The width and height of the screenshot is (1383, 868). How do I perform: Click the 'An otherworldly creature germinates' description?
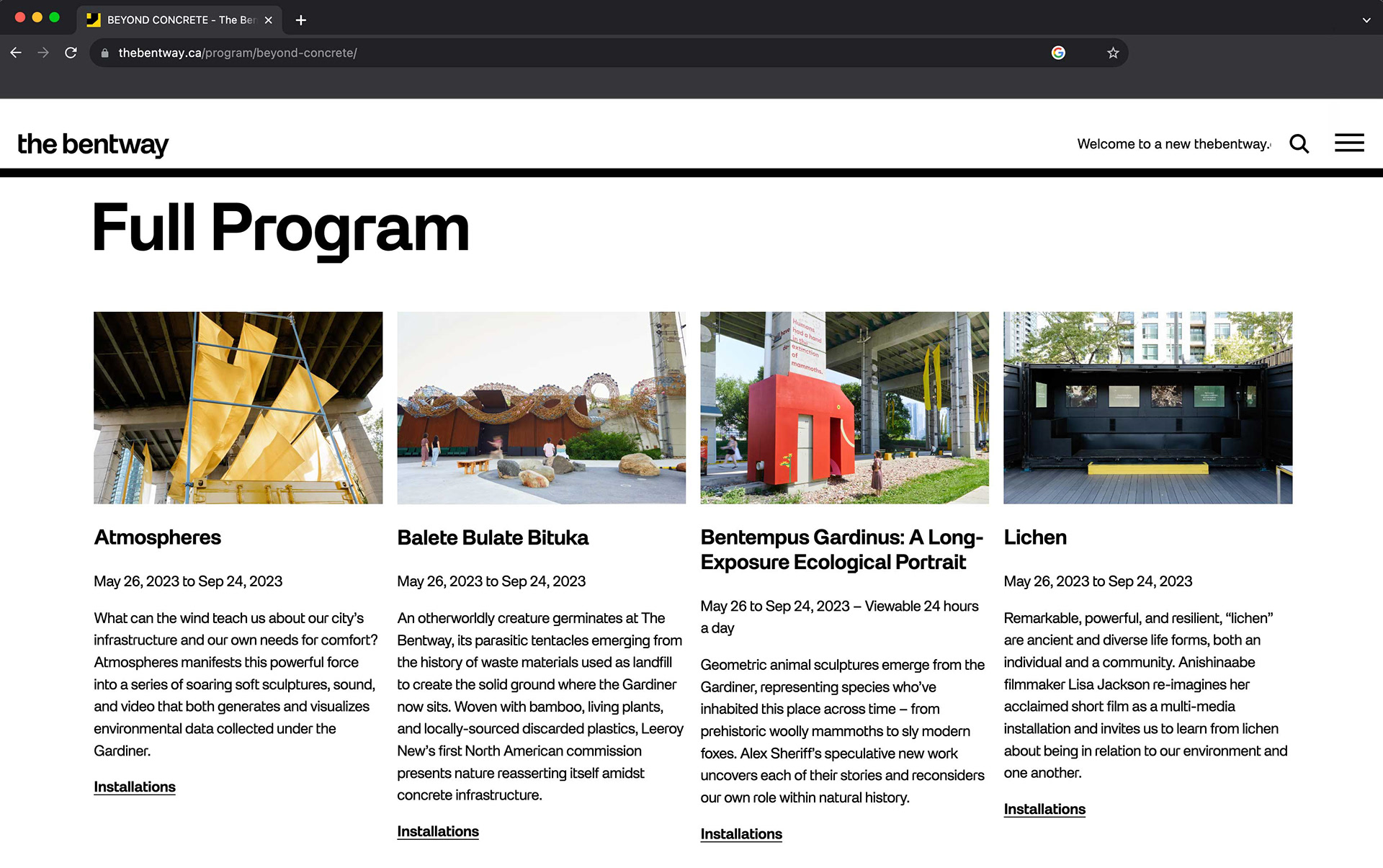(540, 707)
